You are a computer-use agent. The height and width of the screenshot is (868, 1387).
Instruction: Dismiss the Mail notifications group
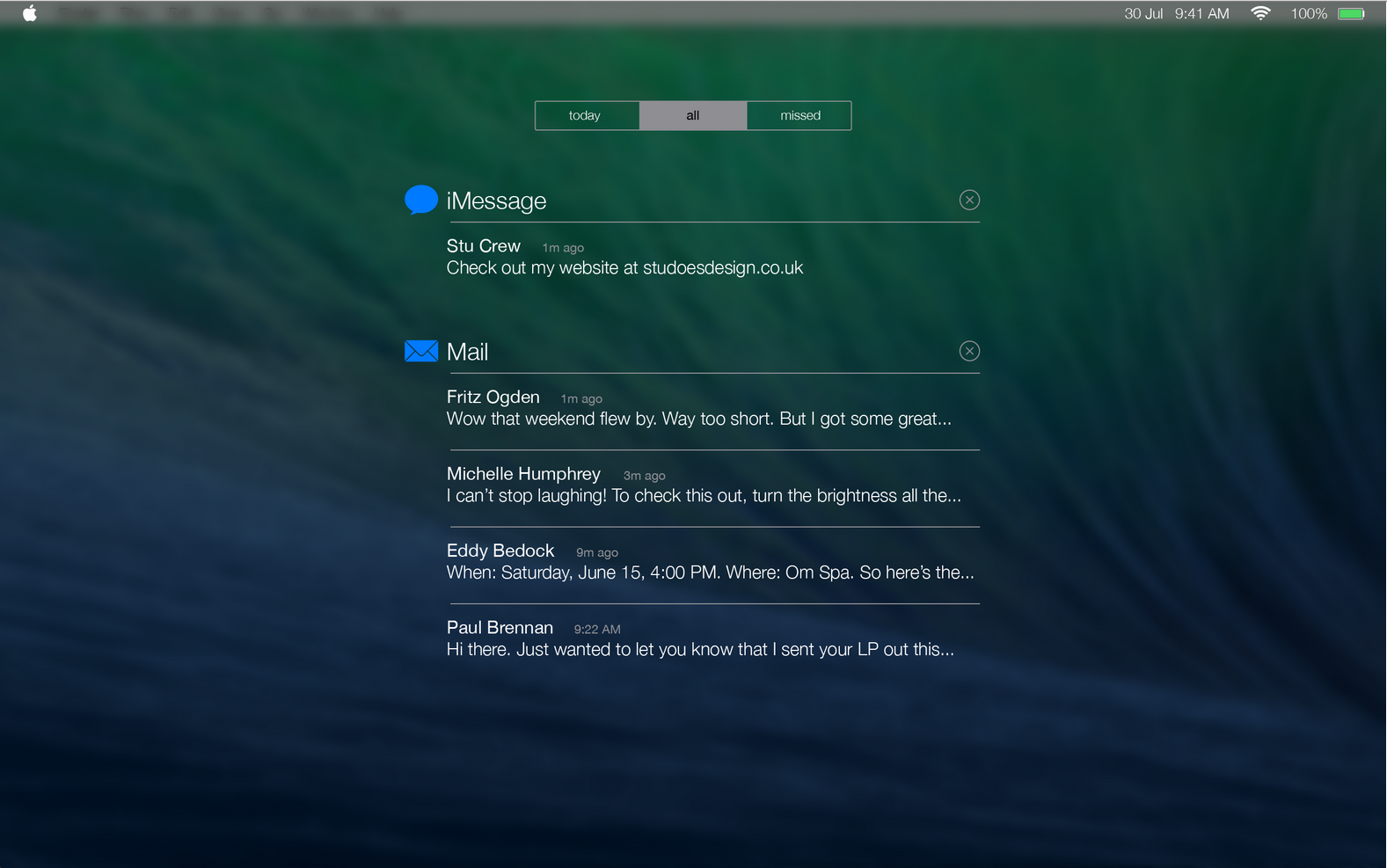[969, 351]
